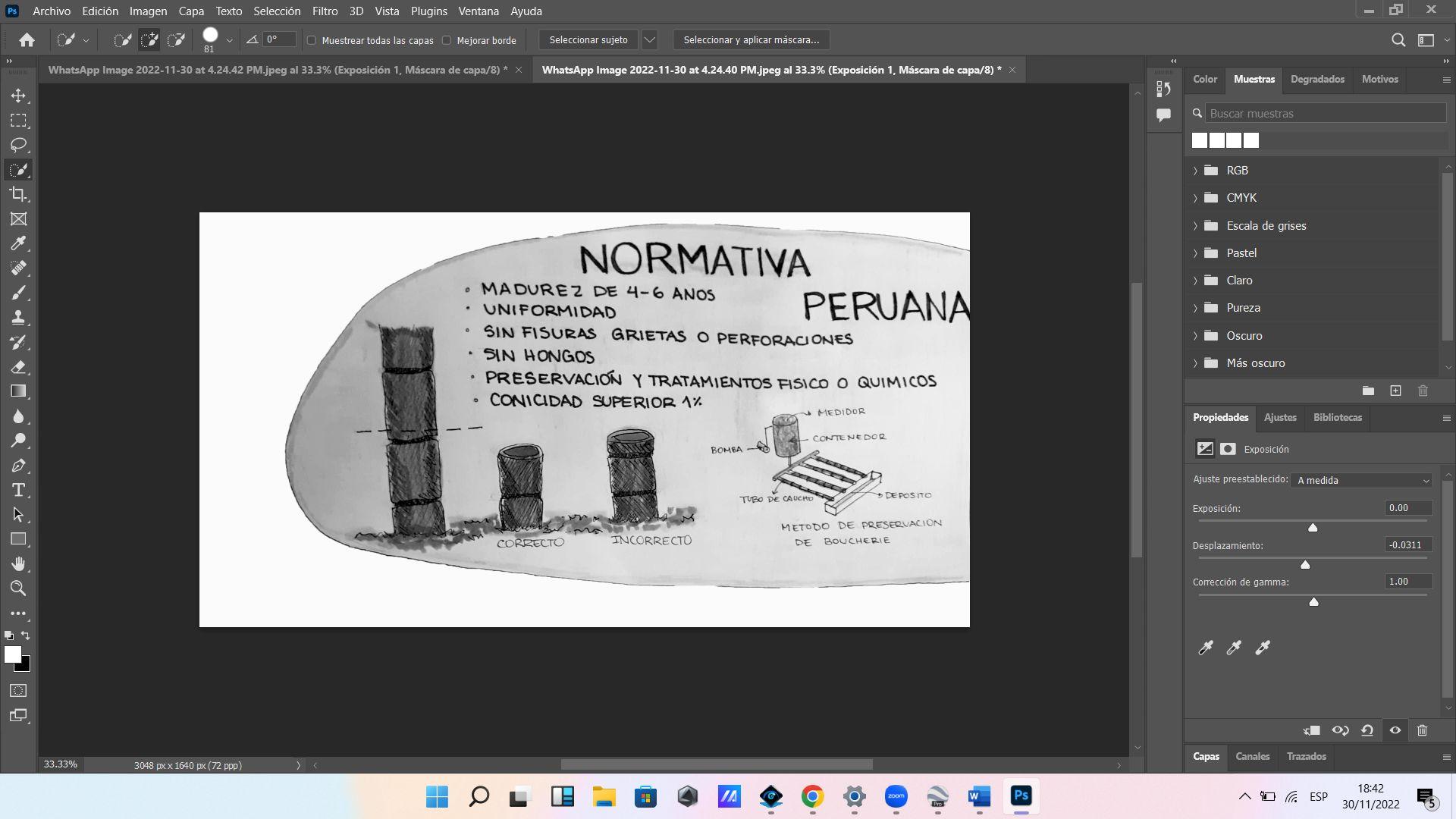Toggle adjustment layer visibility eye icon
Screen dimensions: 1456x819
coord(1395,730)
